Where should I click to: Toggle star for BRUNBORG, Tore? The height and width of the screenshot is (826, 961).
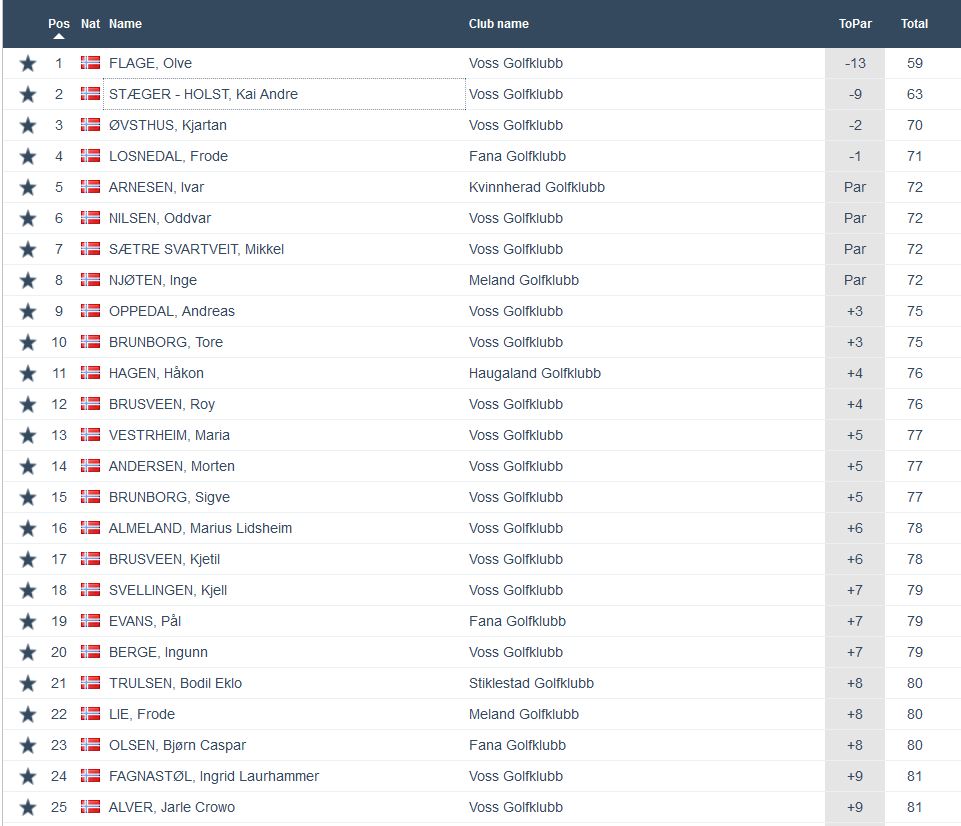pos(28,343)
